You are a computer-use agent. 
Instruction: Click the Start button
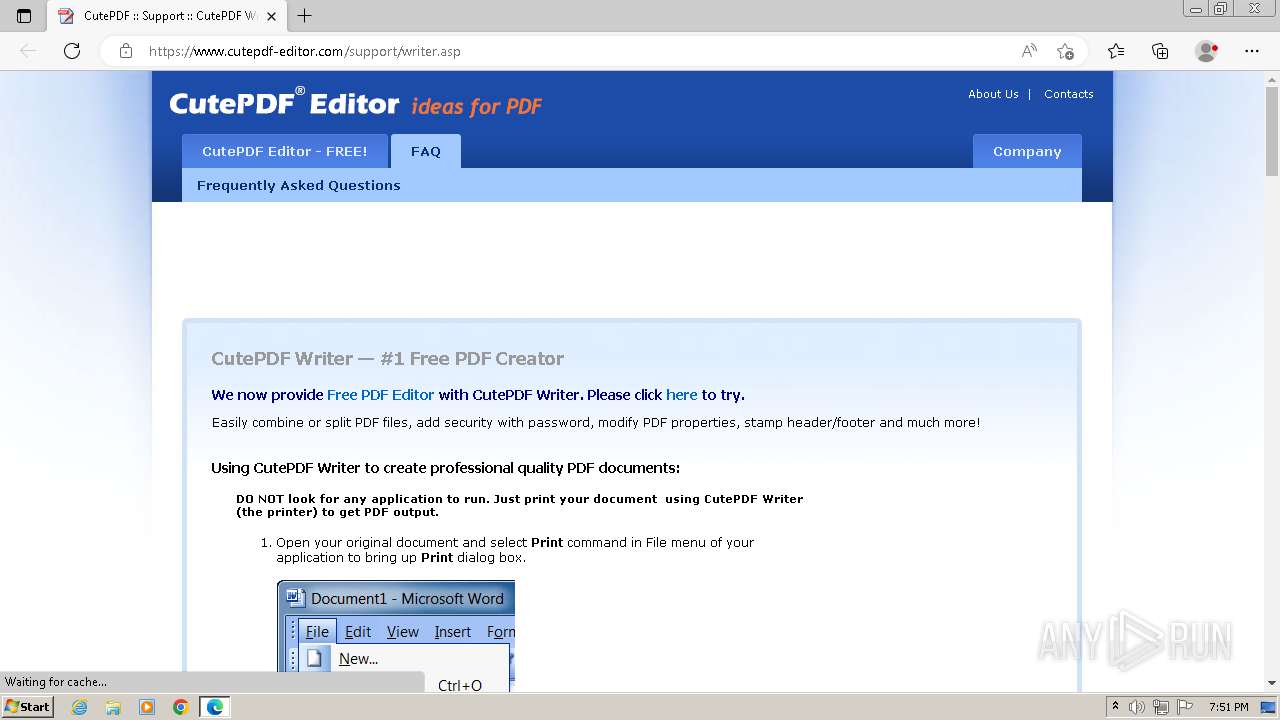click(27, 707)
